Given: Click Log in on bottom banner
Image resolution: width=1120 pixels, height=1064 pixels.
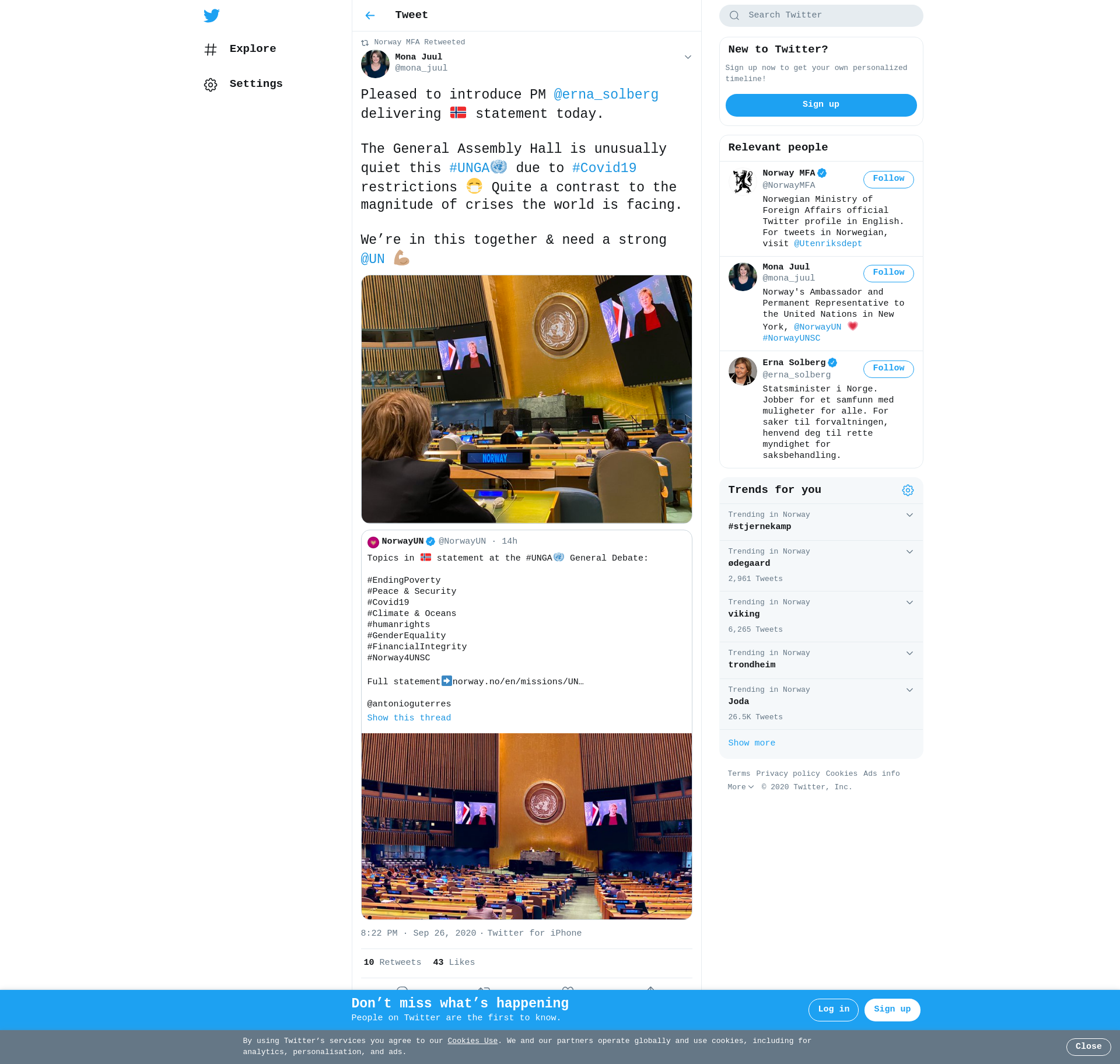Looking at the screenshot, I should [833, 1010].
